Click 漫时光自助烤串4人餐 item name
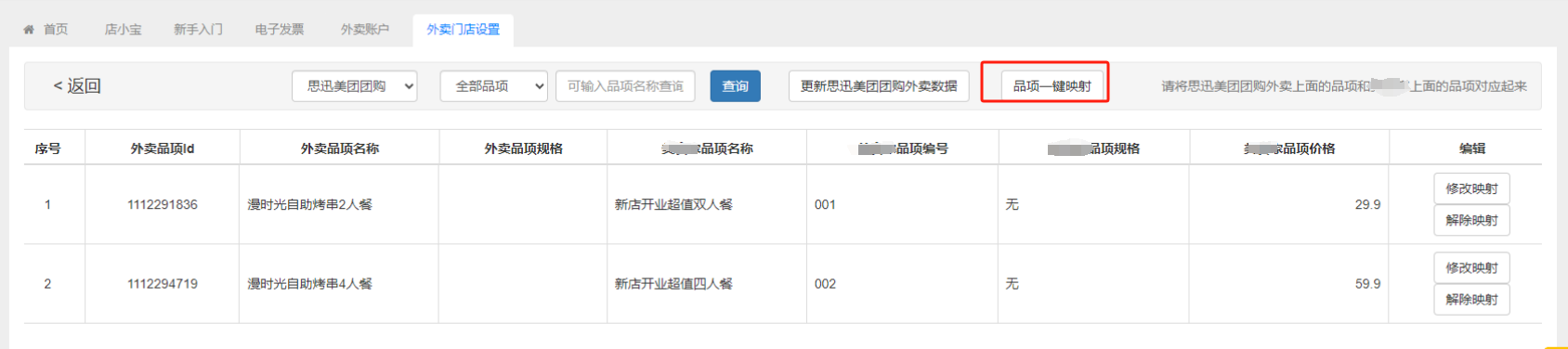This screenshot has width=1568, height=349. click(x=309, y=284)
